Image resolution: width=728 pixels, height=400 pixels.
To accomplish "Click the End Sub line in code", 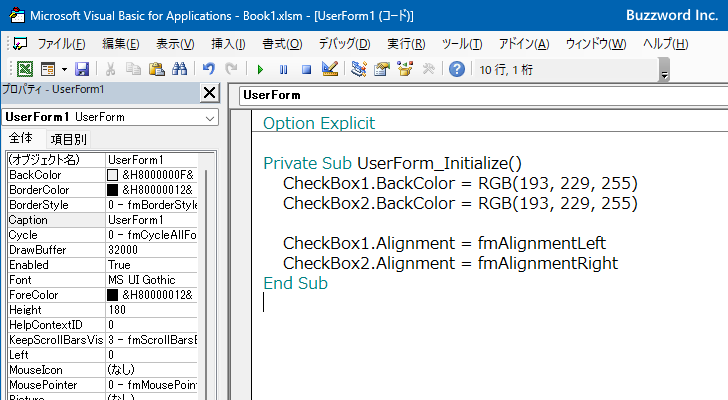I will pyautogui.click(x=295, y=283).
